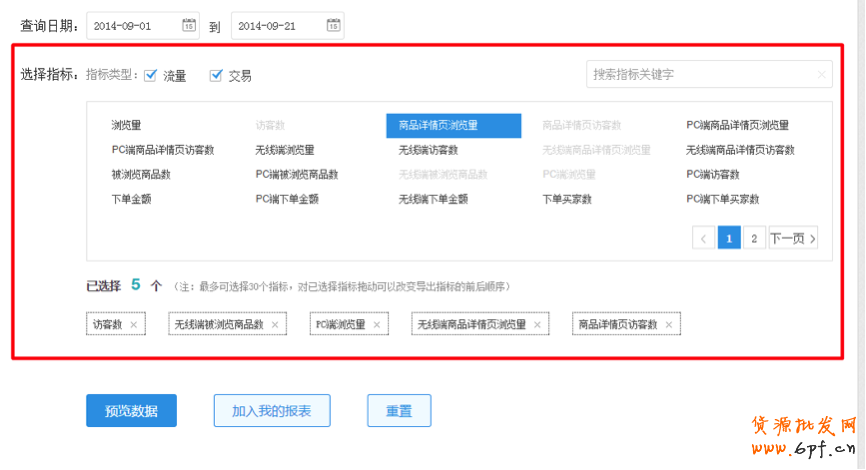Click the 访客数 selected tag label
Image resolution: width=866 pixels, height=470 pixels.
click(107, 325)
